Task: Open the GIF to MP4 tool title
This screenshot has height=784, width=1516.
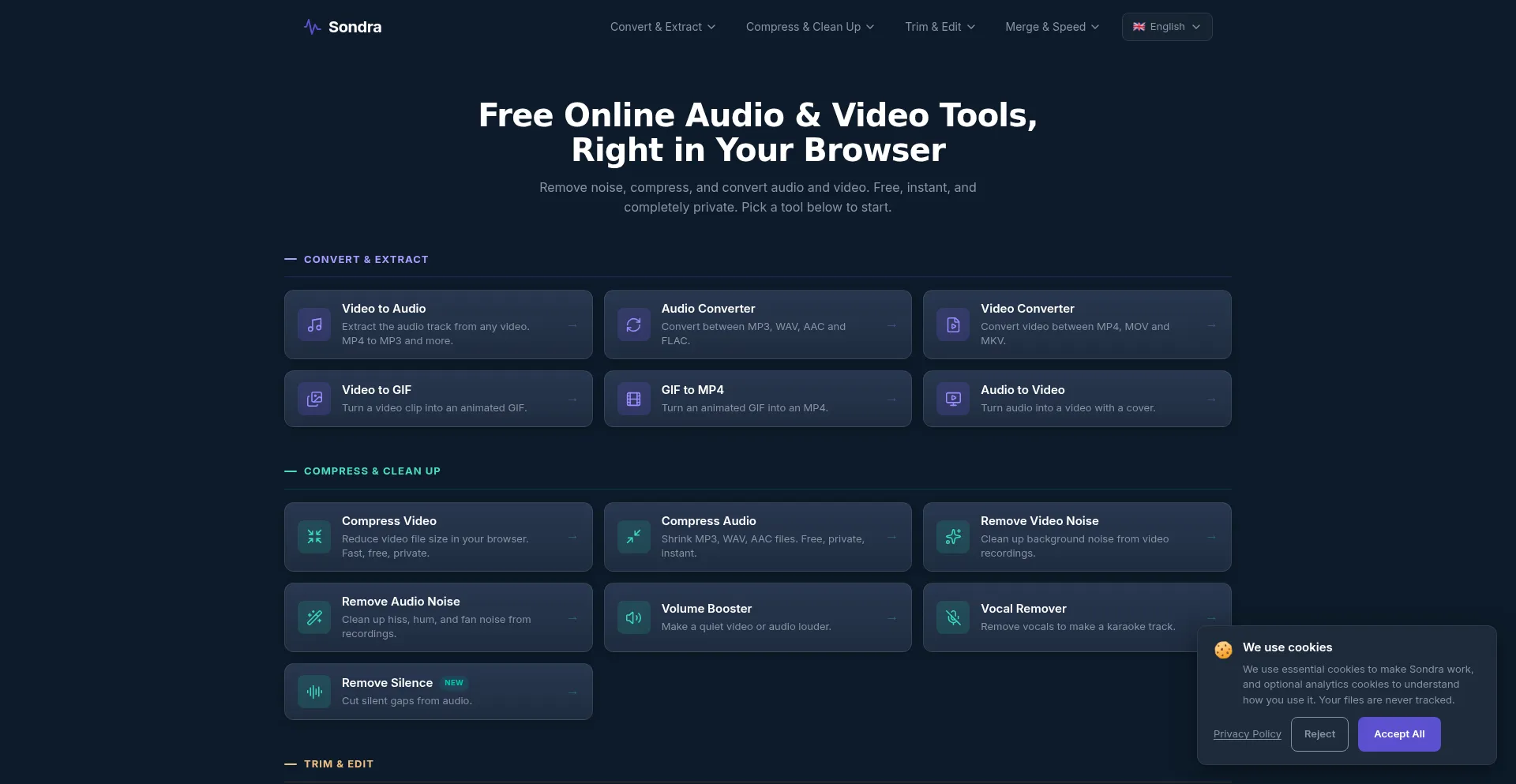Action: pos(692,390)
